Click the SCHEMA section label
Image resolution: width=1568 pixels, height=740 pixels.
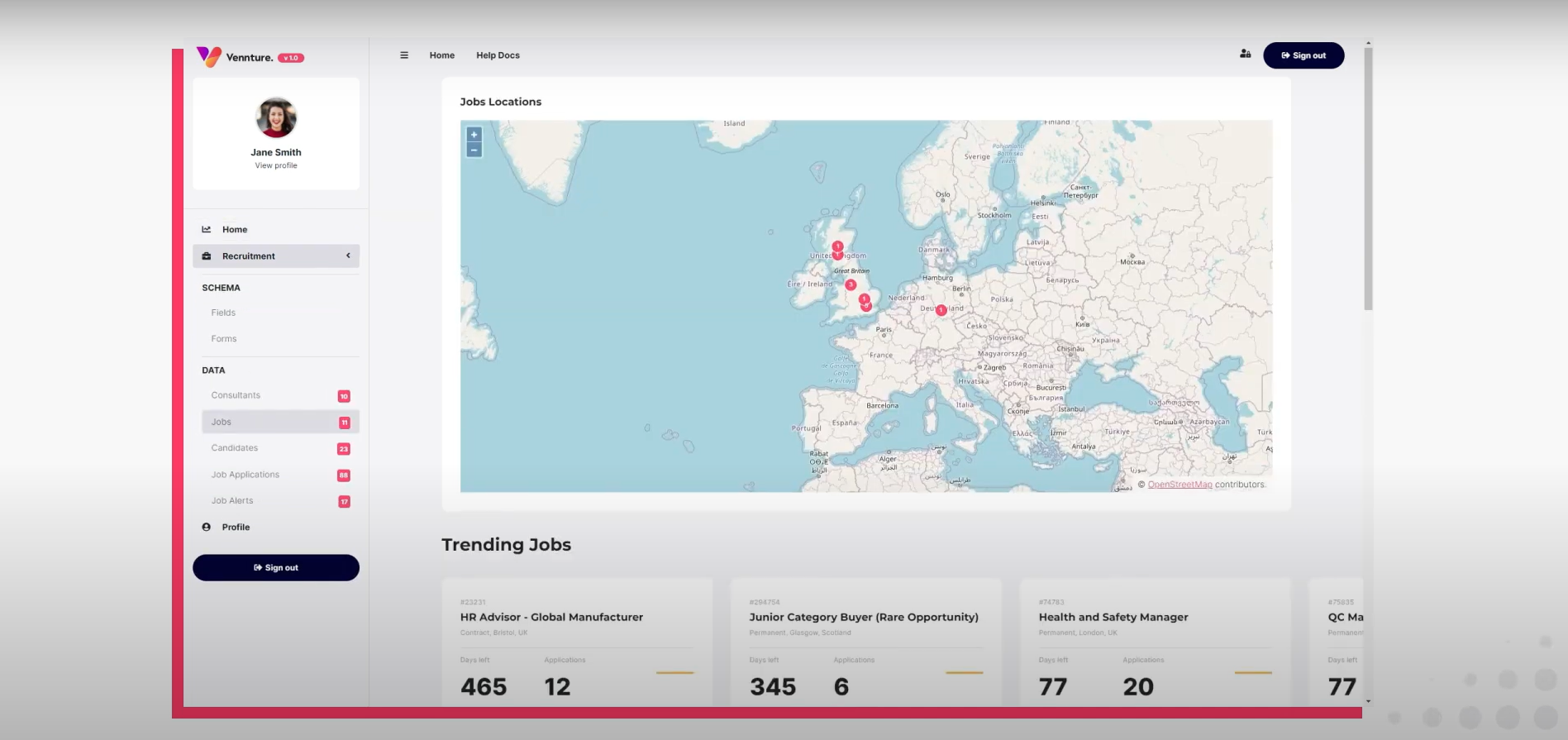(x=221, y=288)
